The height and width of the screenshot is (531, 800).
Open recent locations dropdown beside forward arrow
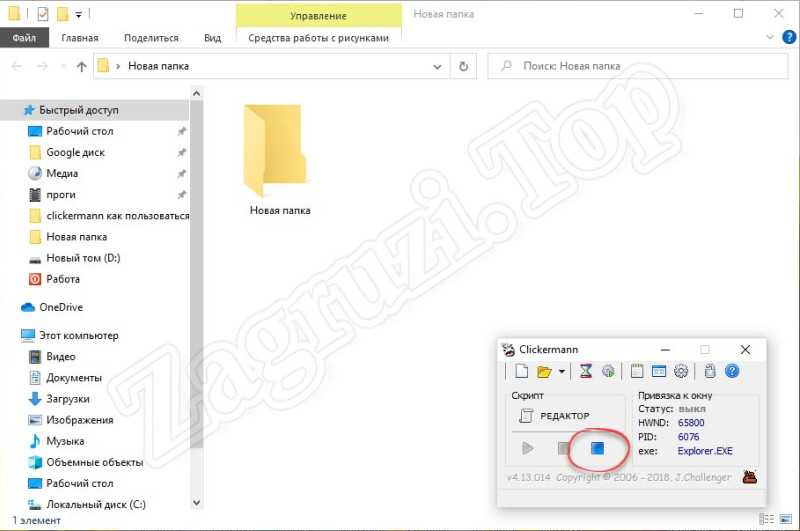[63, 66]
